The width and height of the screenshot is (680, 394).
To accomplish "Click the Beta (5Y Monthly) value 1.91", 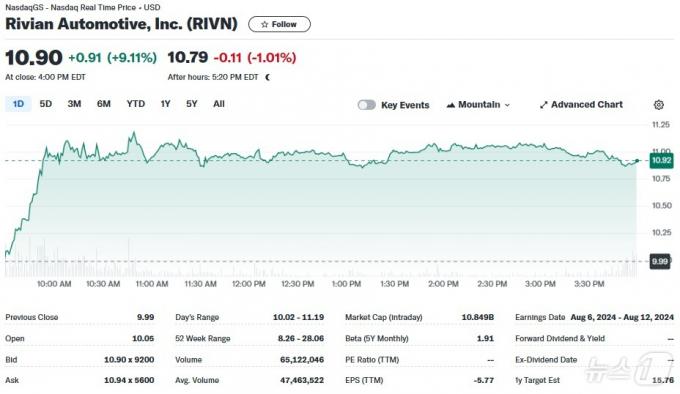I will click(x=485, y=339).
